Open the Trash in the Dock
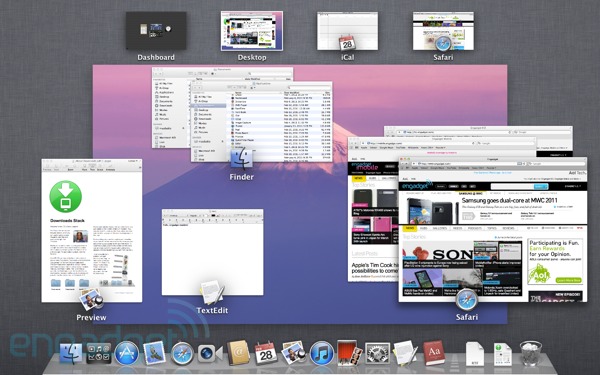600x375 pixels. [x=531, y=353]
